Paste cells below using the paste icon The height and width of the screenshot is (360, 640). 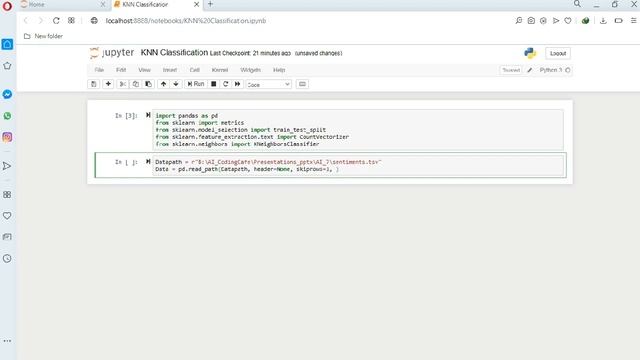point(148,84)
